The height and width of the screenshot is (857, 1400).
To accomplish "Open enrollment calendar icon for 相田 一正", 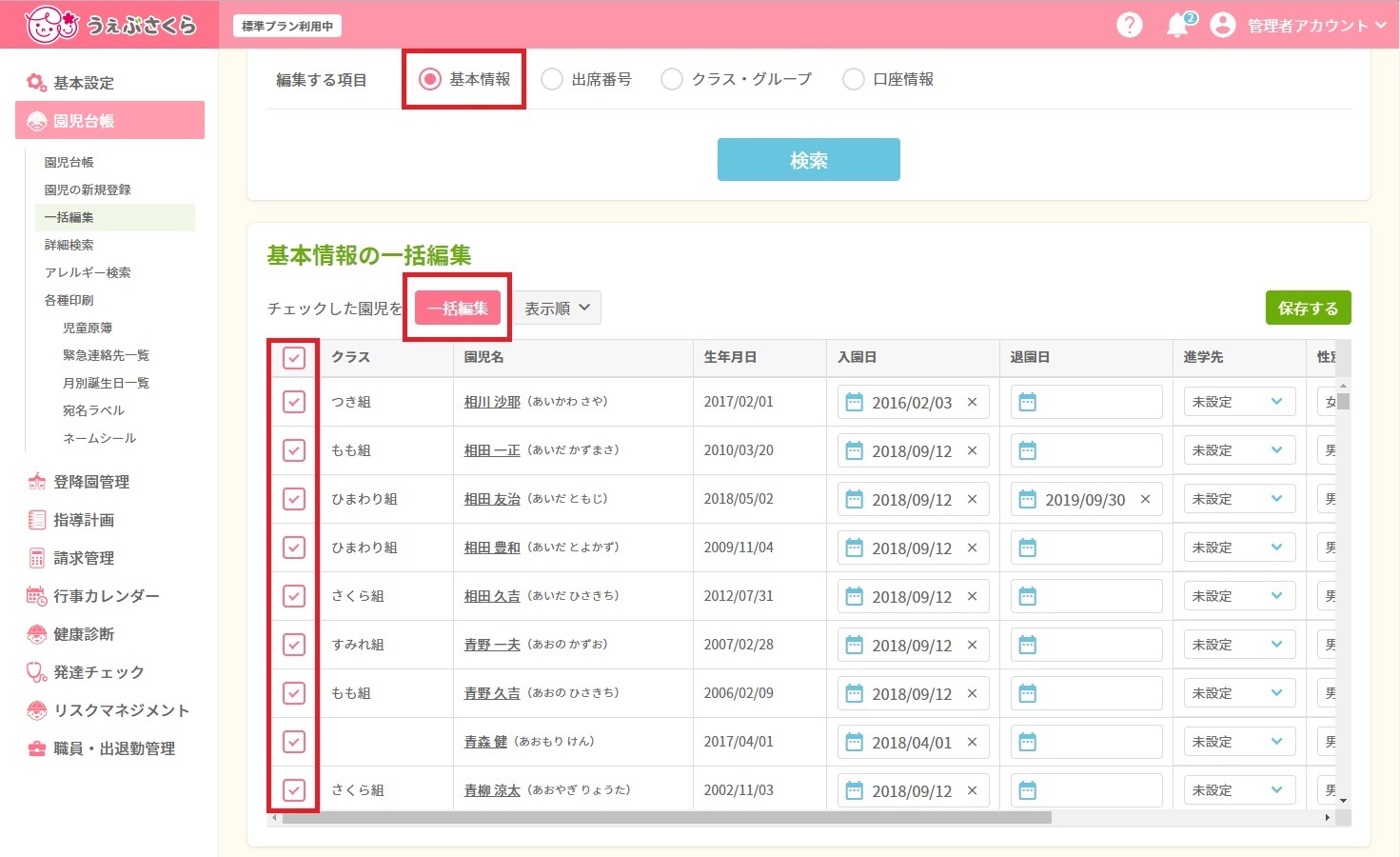I will (x=854, y=450).
